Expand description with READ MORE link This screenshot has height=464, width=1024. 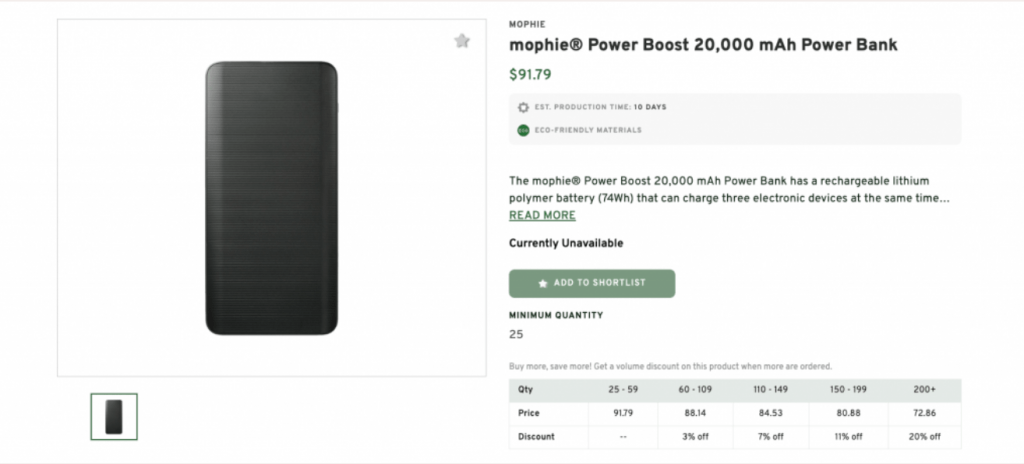(542, 215)
